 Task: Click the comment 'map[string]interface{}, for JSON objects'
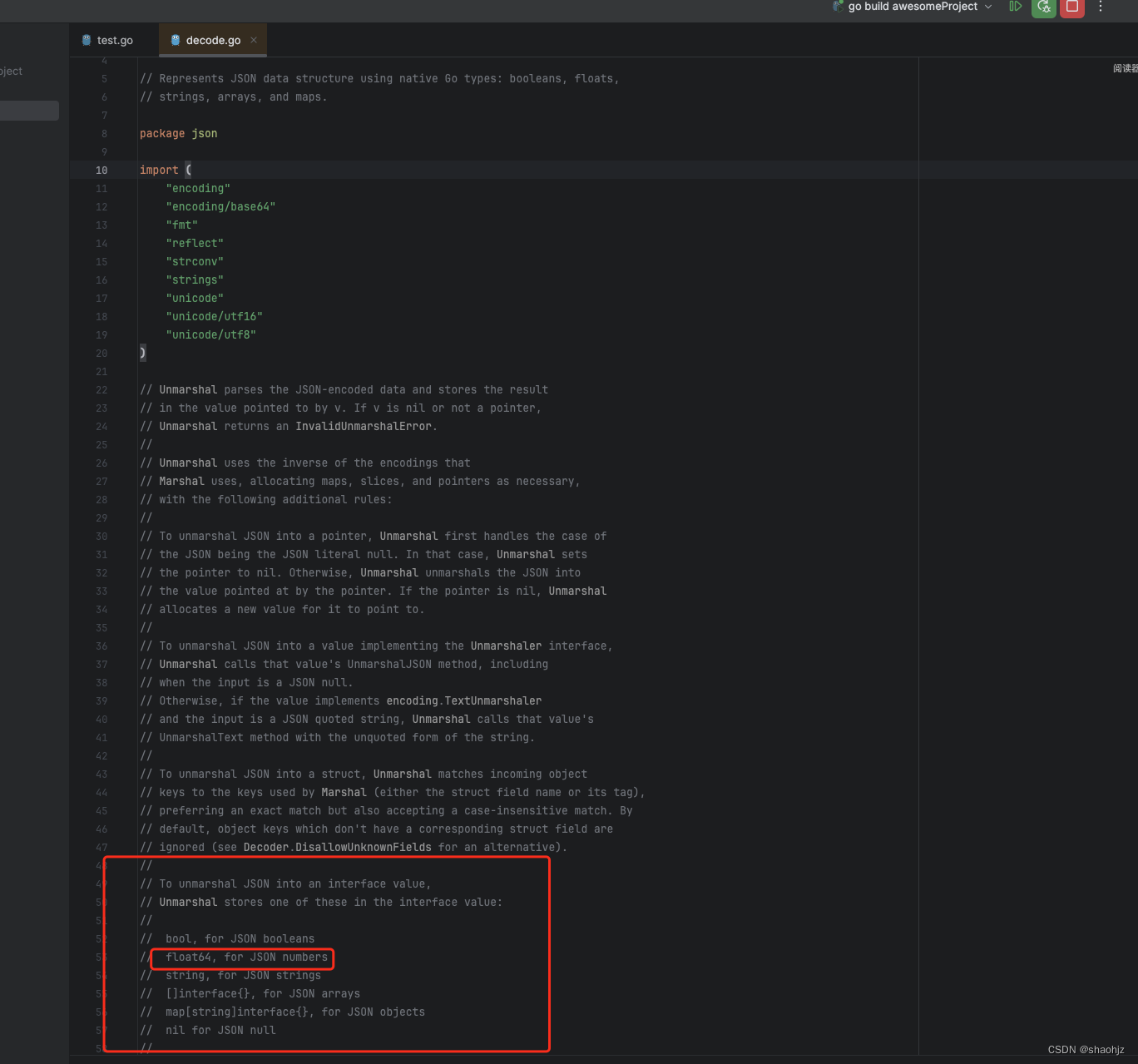295,1012
